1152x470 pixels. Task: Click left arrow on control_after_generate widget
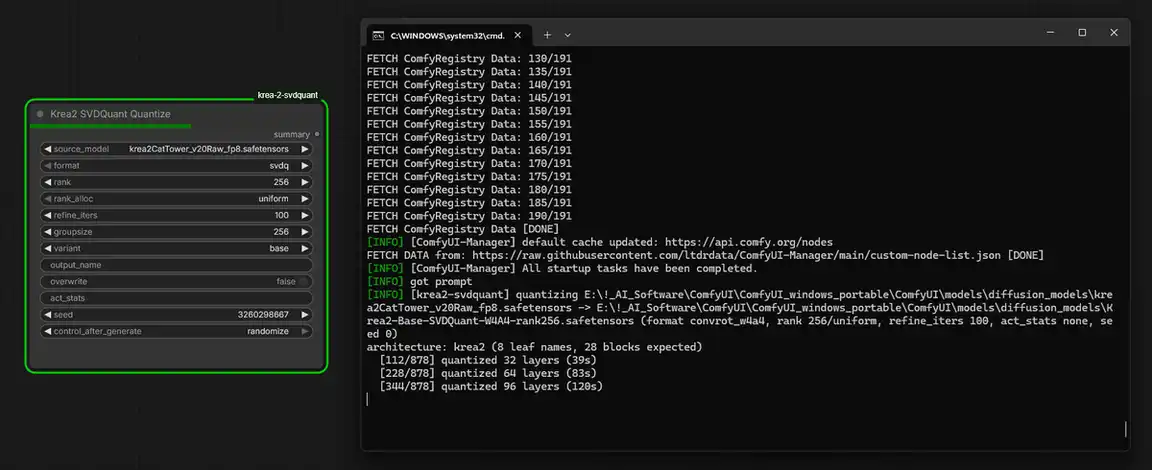pyautogui.click(x=48, y=331)
